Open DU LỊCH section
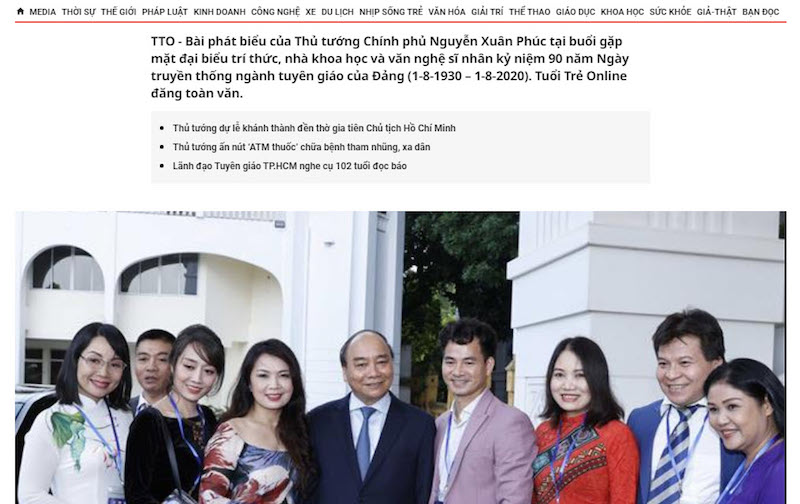This screenshot has height=504, width=800. click(337, 12)
